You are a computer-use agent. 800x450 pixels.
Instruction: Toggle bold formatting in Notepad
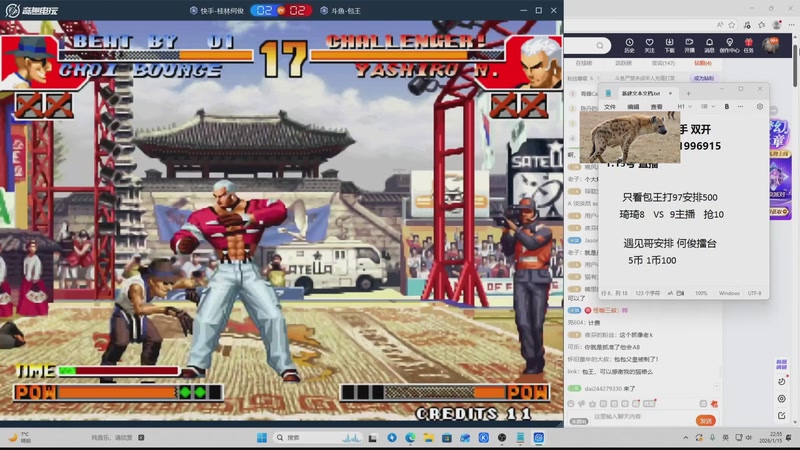pos(727,107)
